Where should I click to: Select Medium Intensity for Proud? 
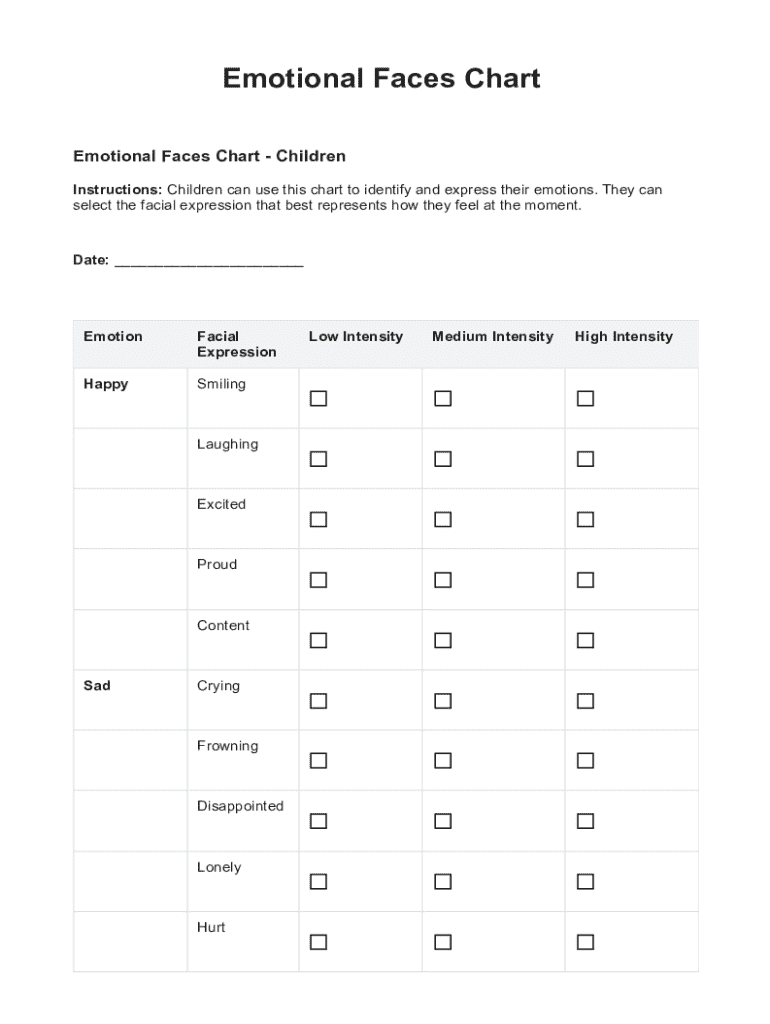[x=443, y=580]
